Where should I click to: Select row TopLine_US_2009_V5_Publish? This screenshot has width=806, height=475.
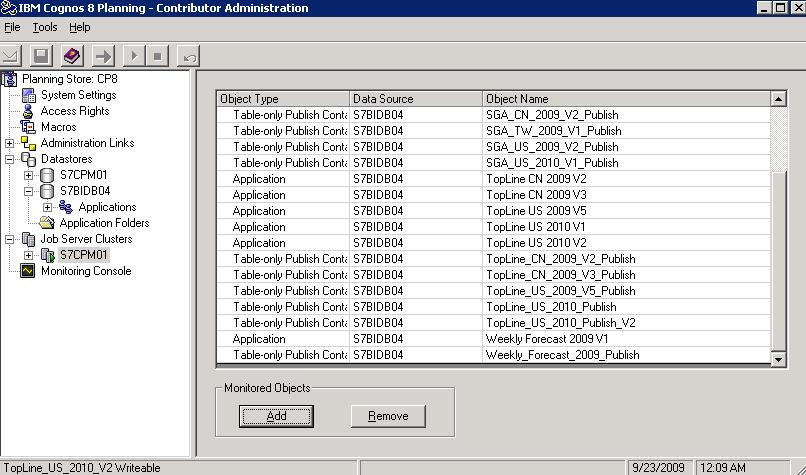click(x=493, y=290)
